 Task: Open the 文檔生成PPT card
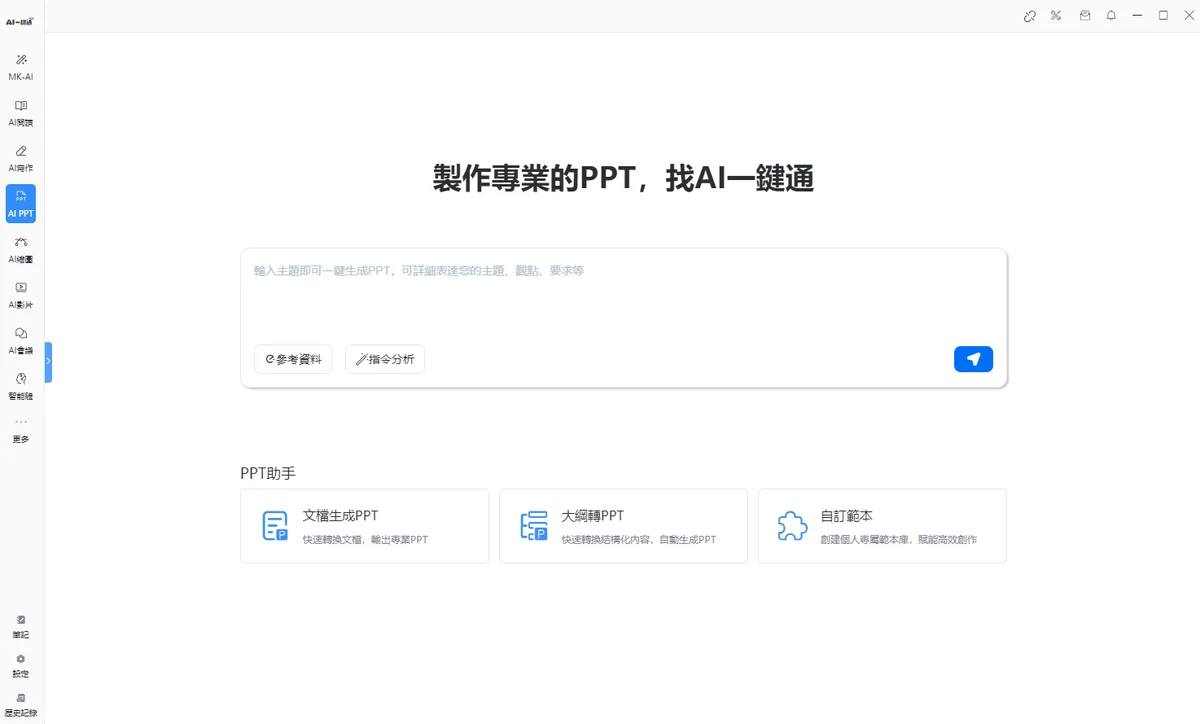(365, 526)
